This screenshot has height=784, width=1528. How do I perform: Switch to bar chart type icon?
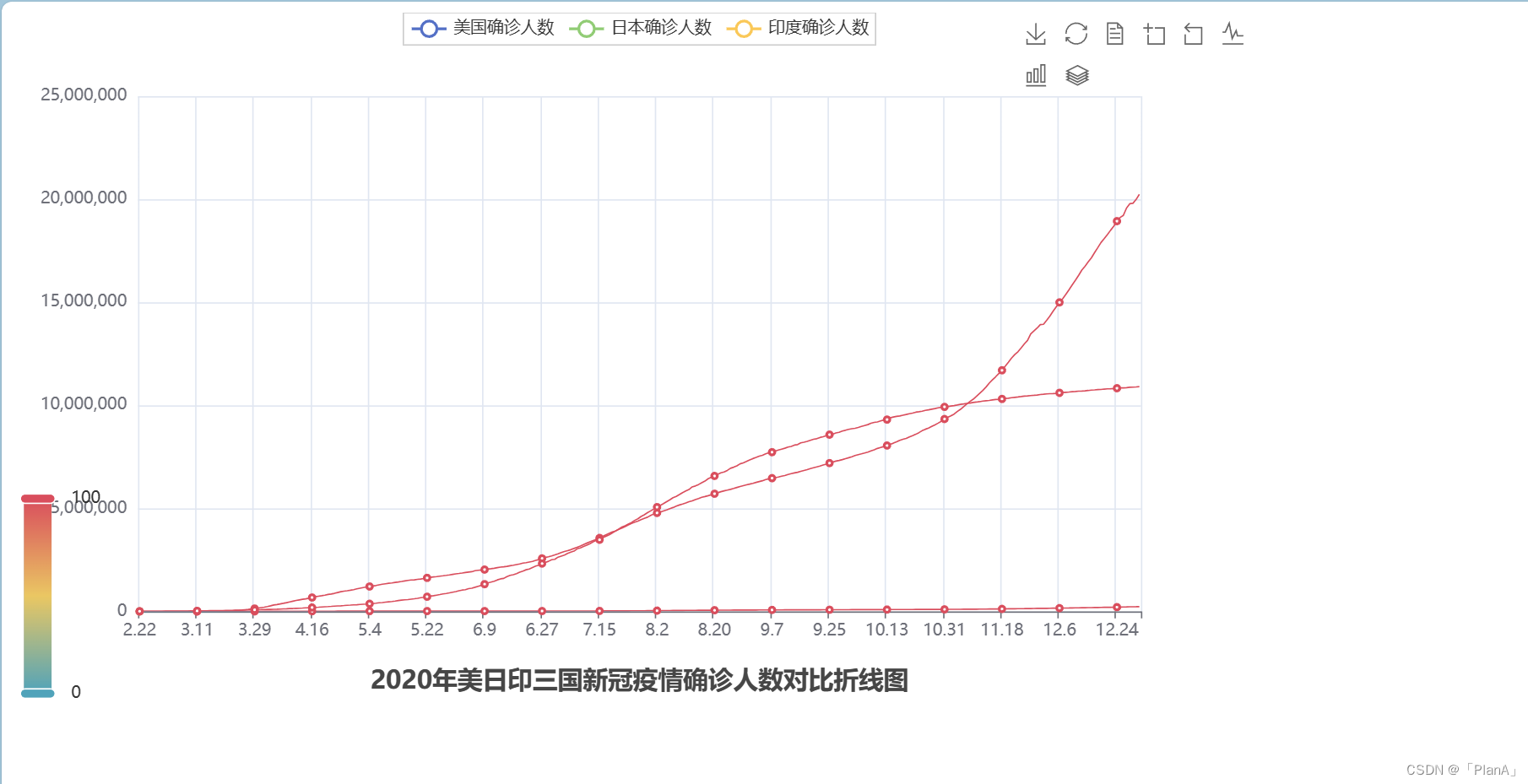coord(1036,75)
